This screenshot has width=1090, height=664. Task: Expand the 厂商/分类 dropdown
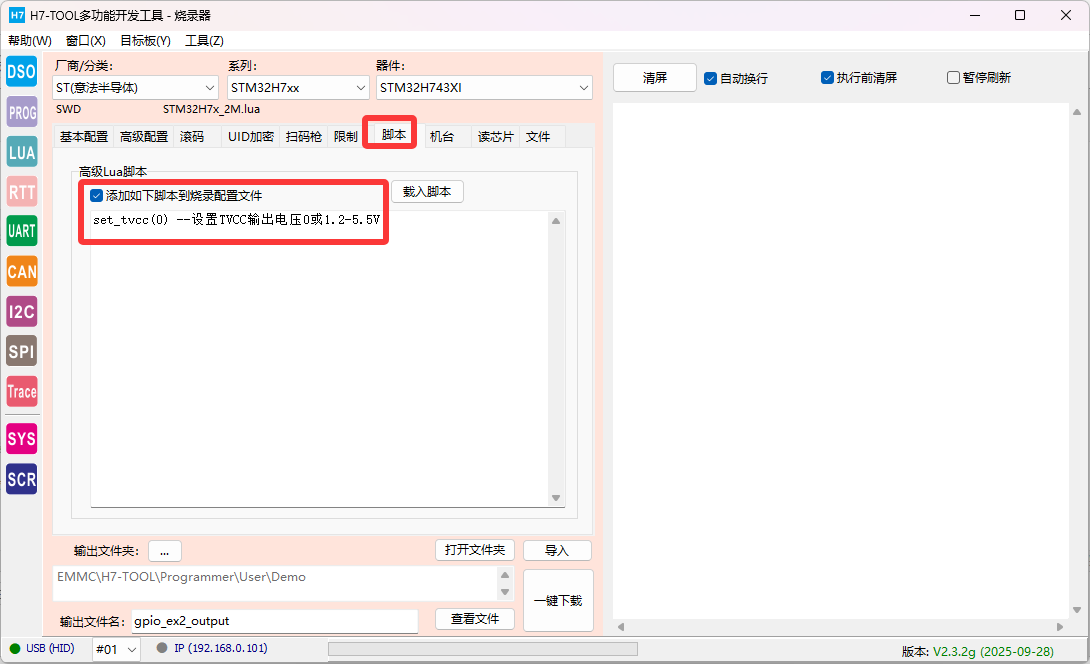pyautogui.click(x=135, y=88)
